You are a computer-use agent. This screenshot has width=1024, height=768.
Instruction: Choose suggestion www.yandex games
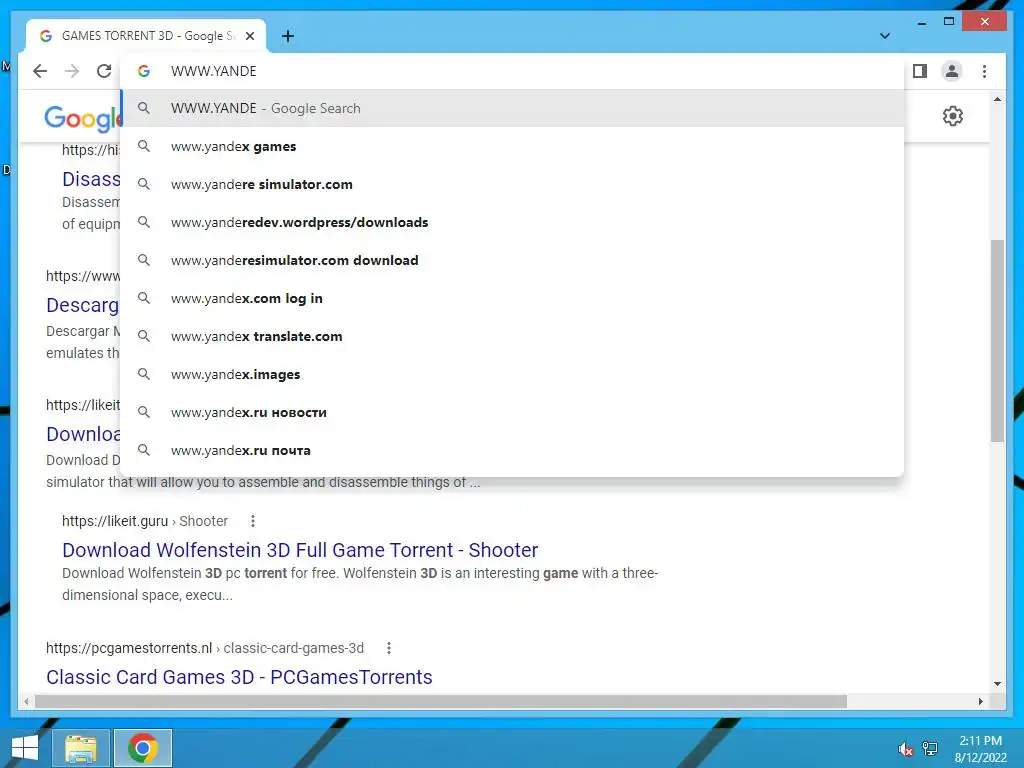[x=513, y=146]
